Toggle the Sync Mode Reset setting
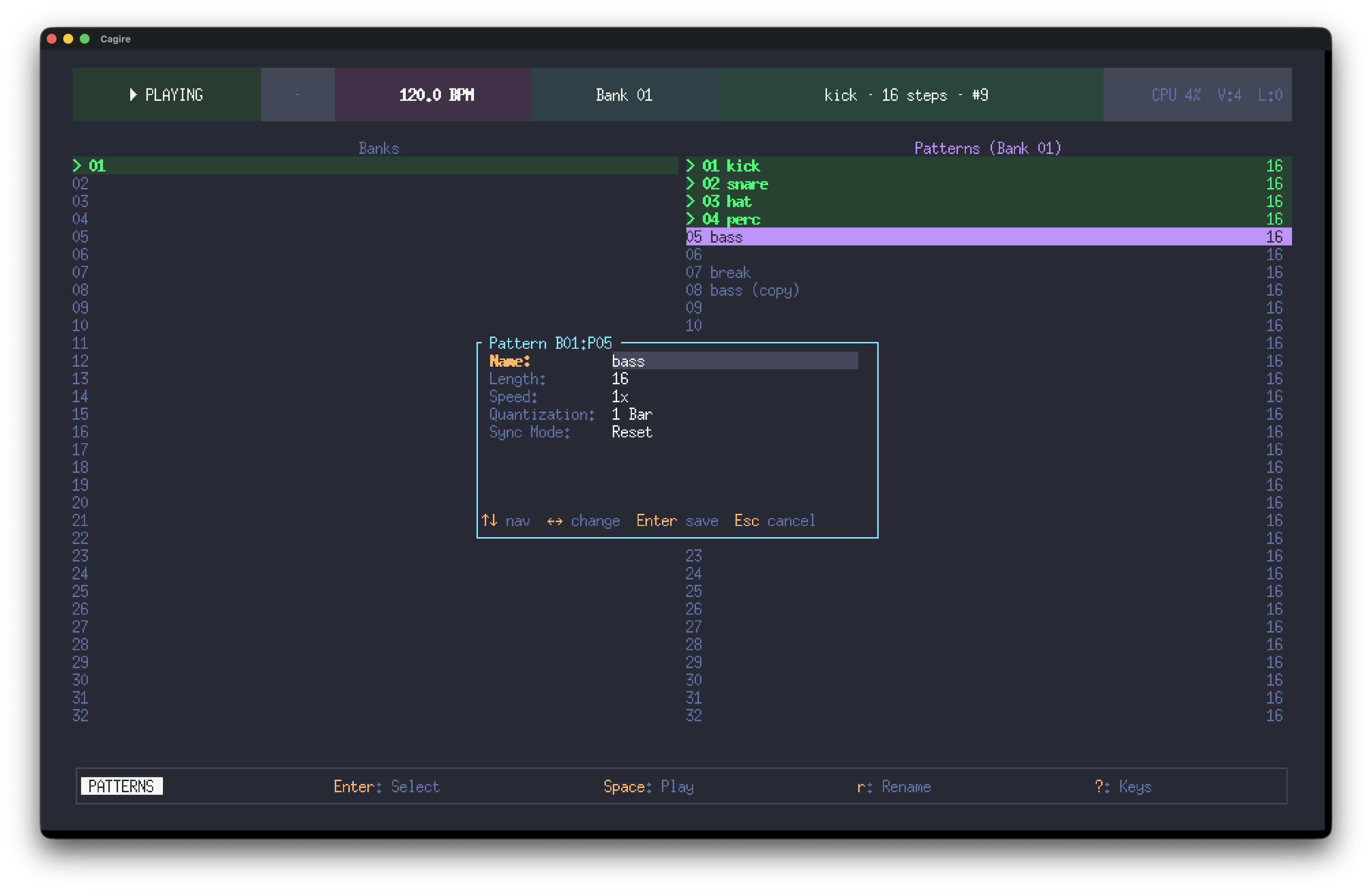 pos(631,432)
